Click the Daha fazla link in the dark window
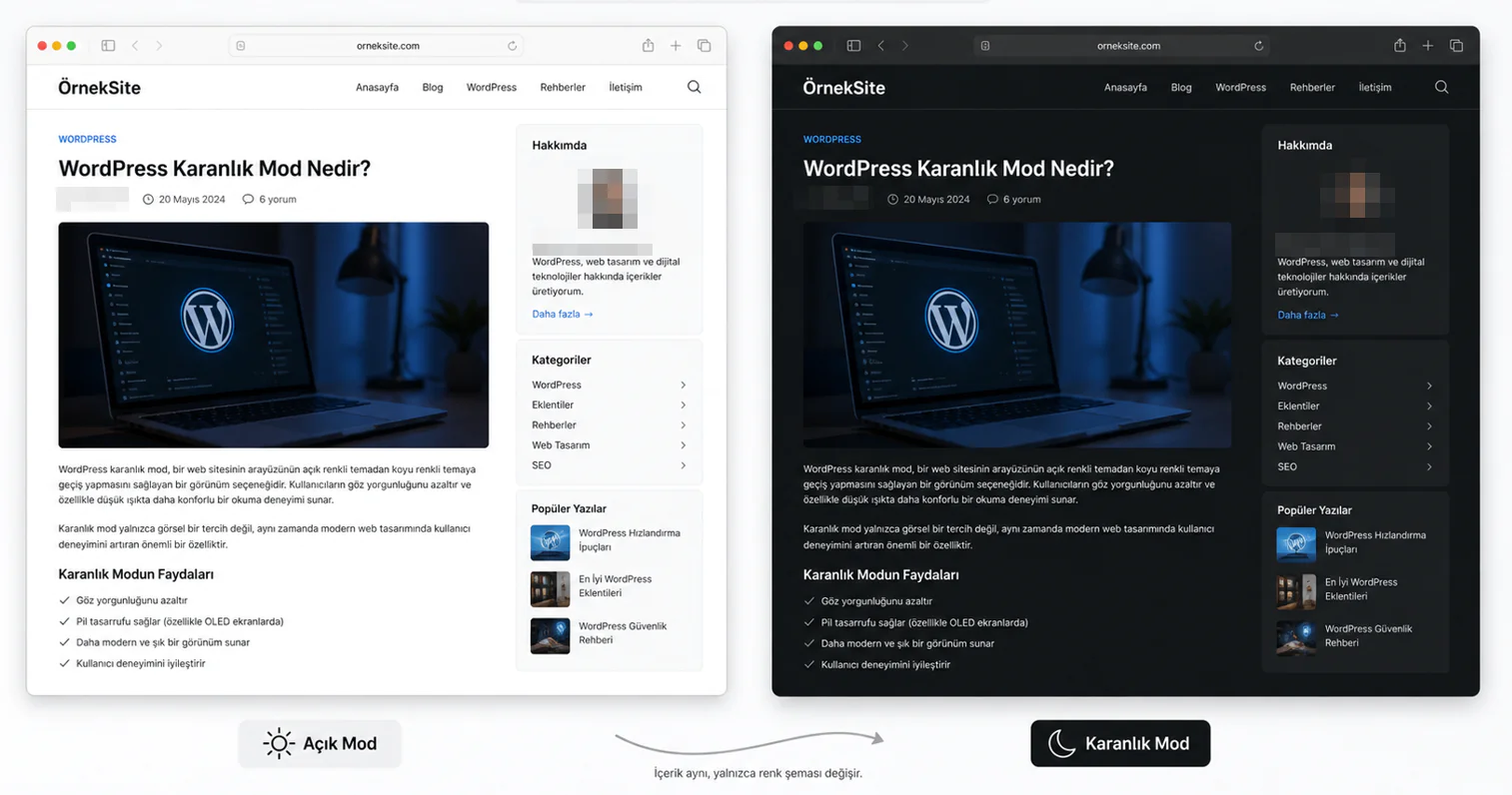The image size is (1512, 795). tap(1308, 315)
